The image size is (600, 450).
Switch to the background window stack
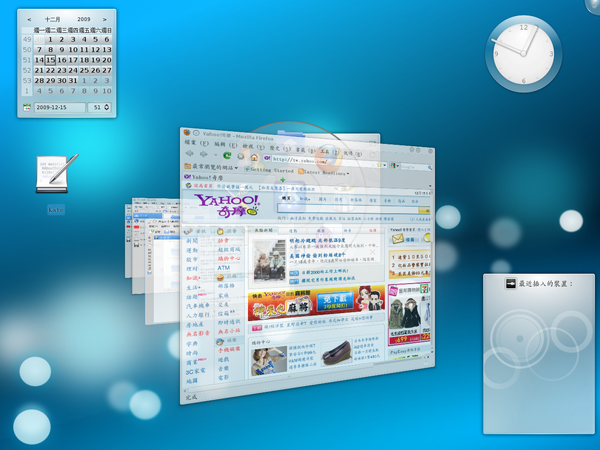pyautogui.click(x=152, y=260)
